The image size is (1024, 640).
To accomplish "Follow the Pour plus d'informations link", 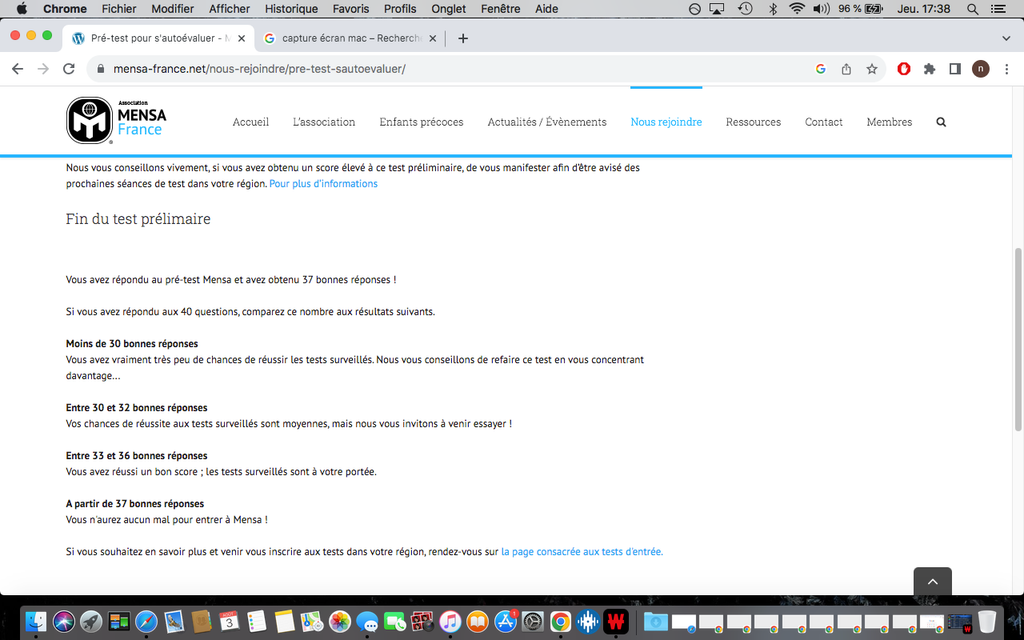I will 323,184.
